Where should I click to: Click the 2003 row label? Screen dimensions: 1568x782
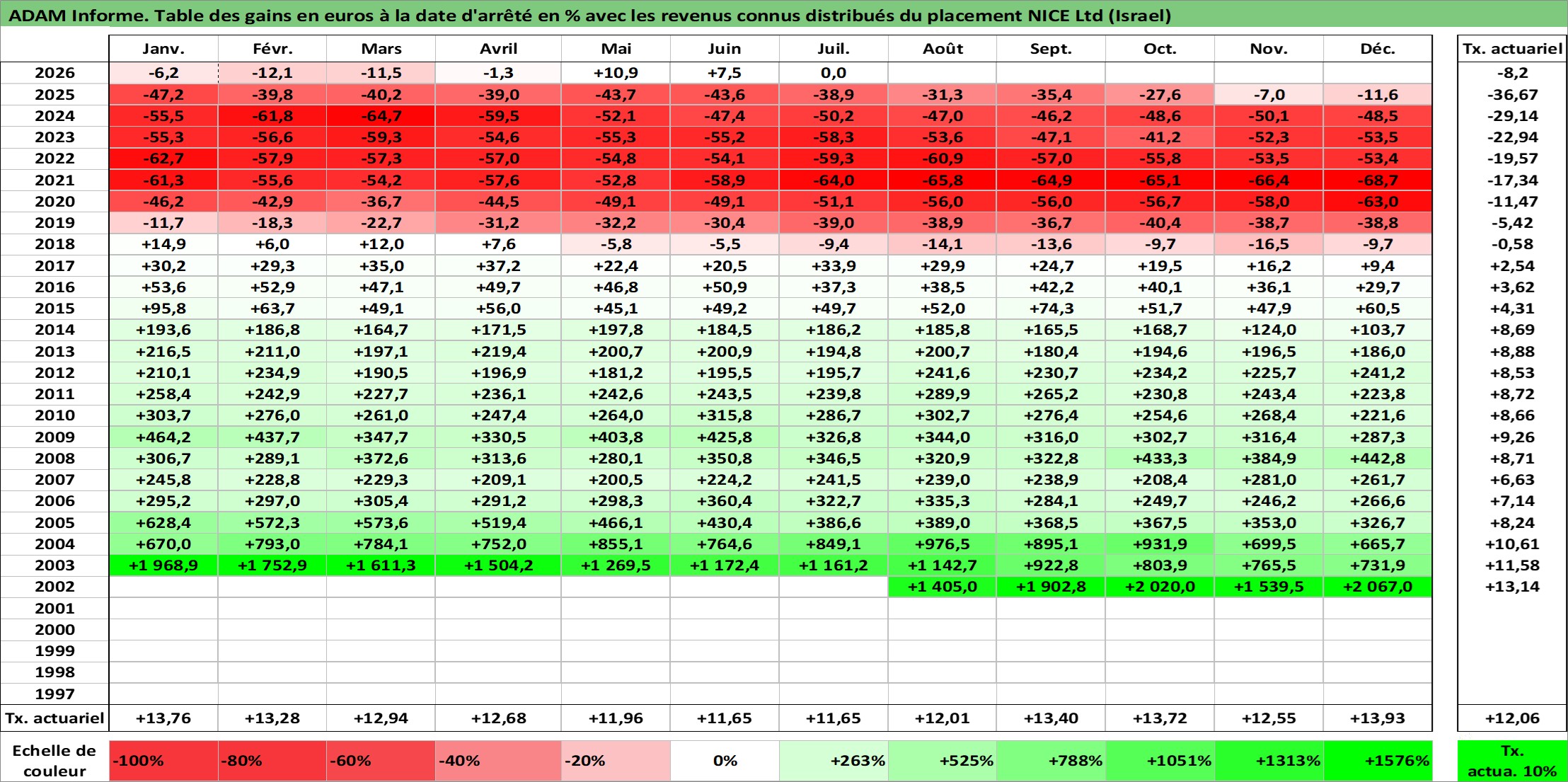(x=54, y=565)
